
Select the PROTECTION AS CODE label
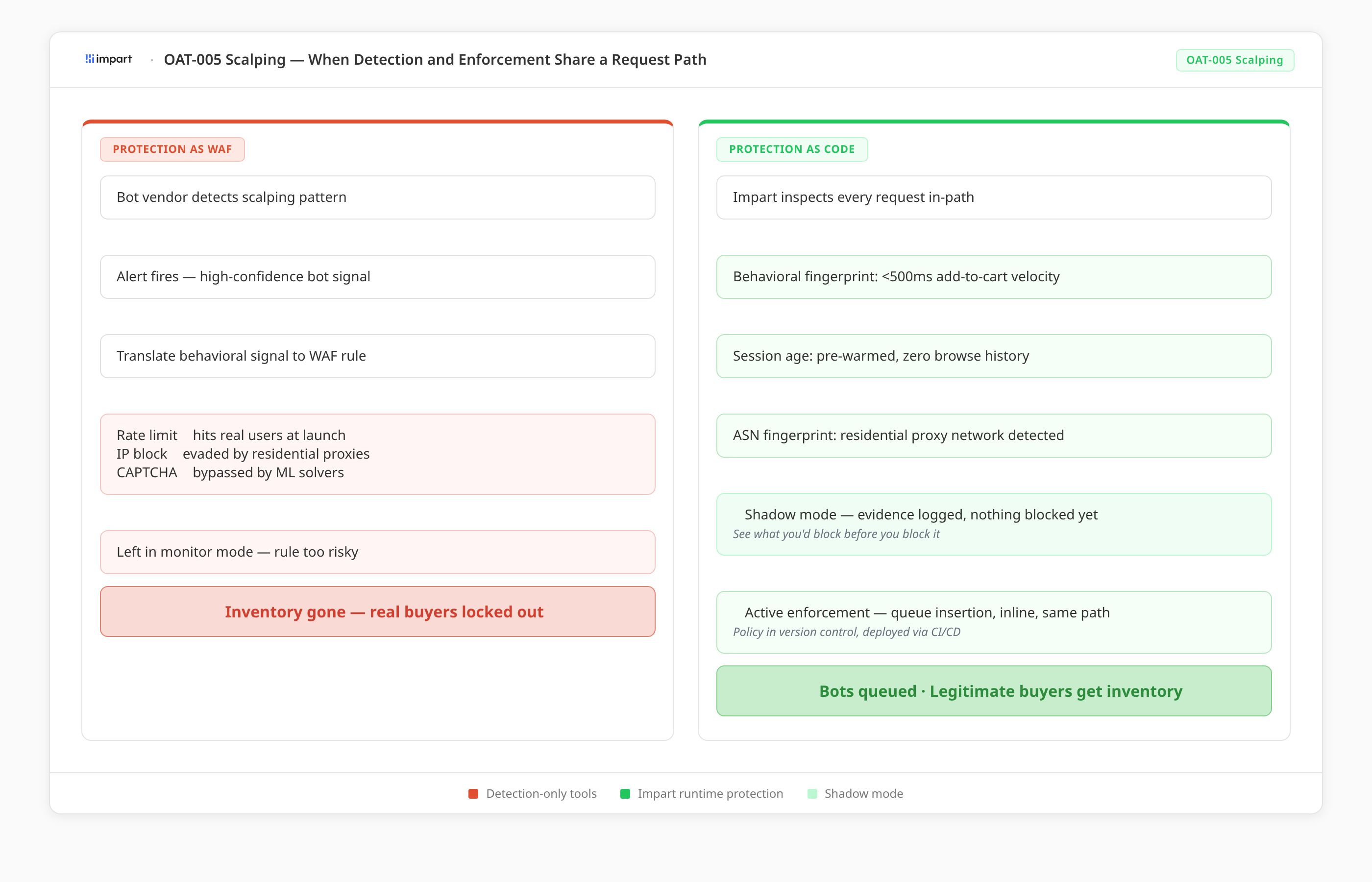[791, 149]
